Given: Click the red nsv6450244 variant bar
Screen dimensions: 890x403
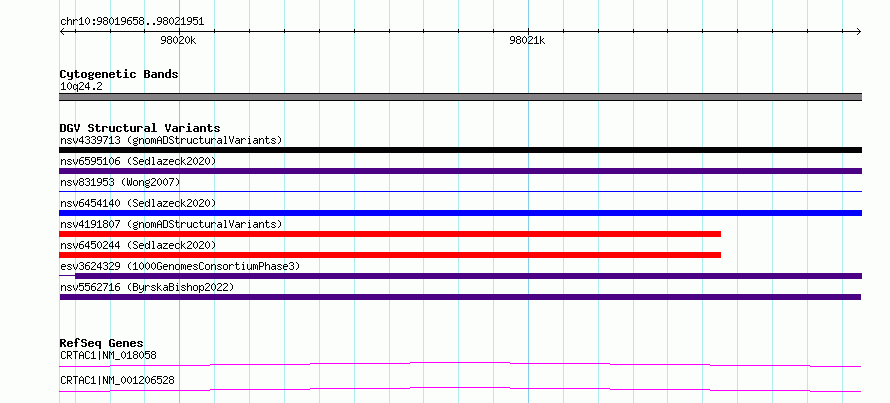Looking at the screenshot, I should [390, 255].
